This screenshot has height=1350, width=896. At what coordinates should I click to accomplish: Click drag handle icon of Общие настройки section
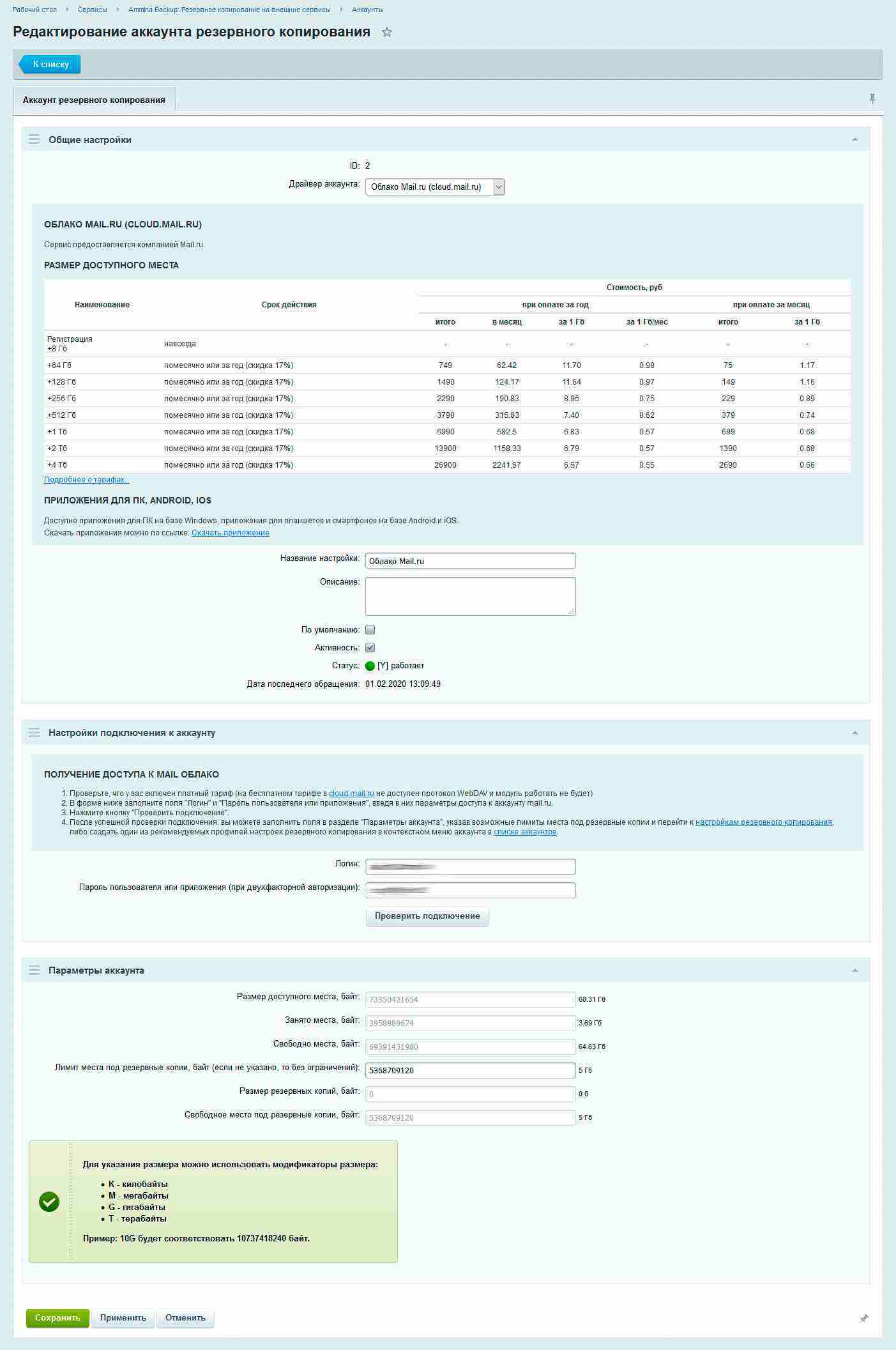pos(34,139)
